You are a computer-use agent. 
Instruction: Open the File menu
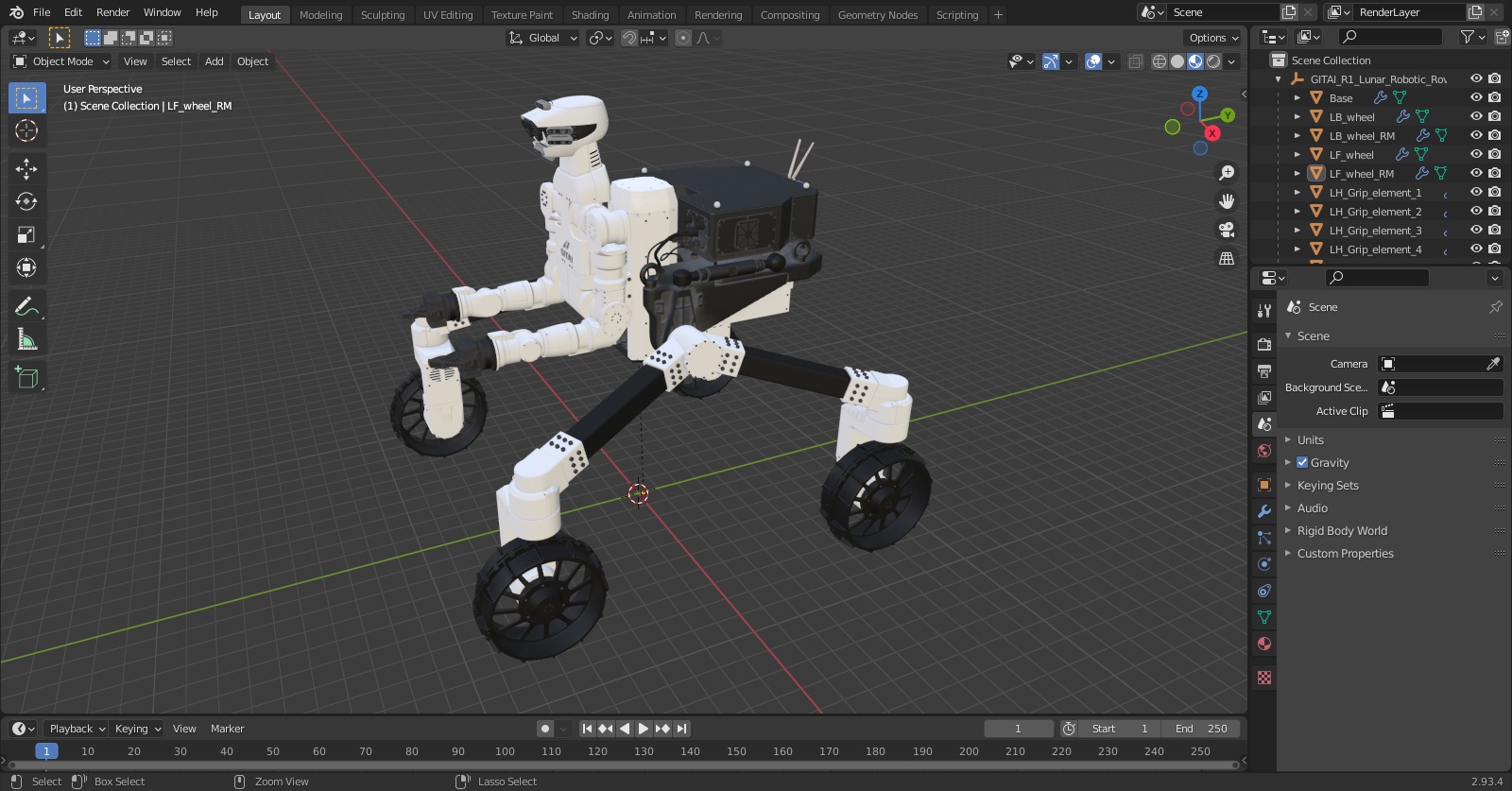(42, 12)
